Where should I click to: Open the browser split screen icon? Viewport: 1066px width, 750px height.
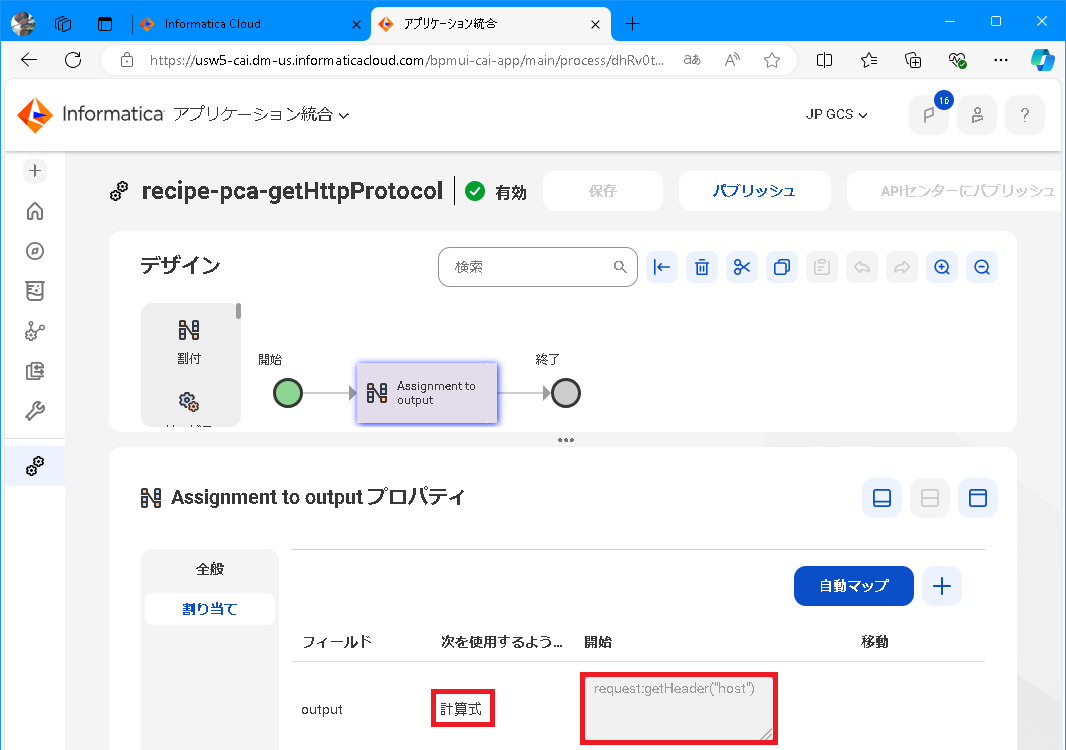(x=824, y=60)
